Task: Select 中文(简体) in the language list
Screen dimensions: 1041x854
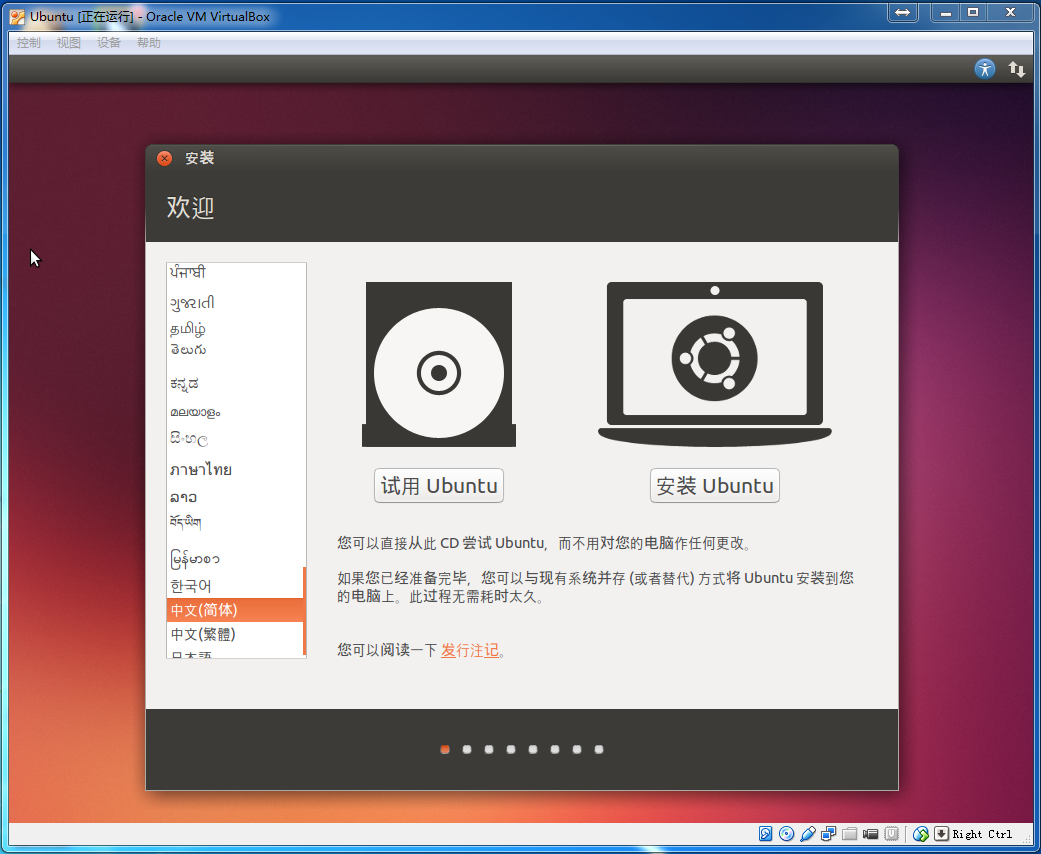Action: [235, 610]
